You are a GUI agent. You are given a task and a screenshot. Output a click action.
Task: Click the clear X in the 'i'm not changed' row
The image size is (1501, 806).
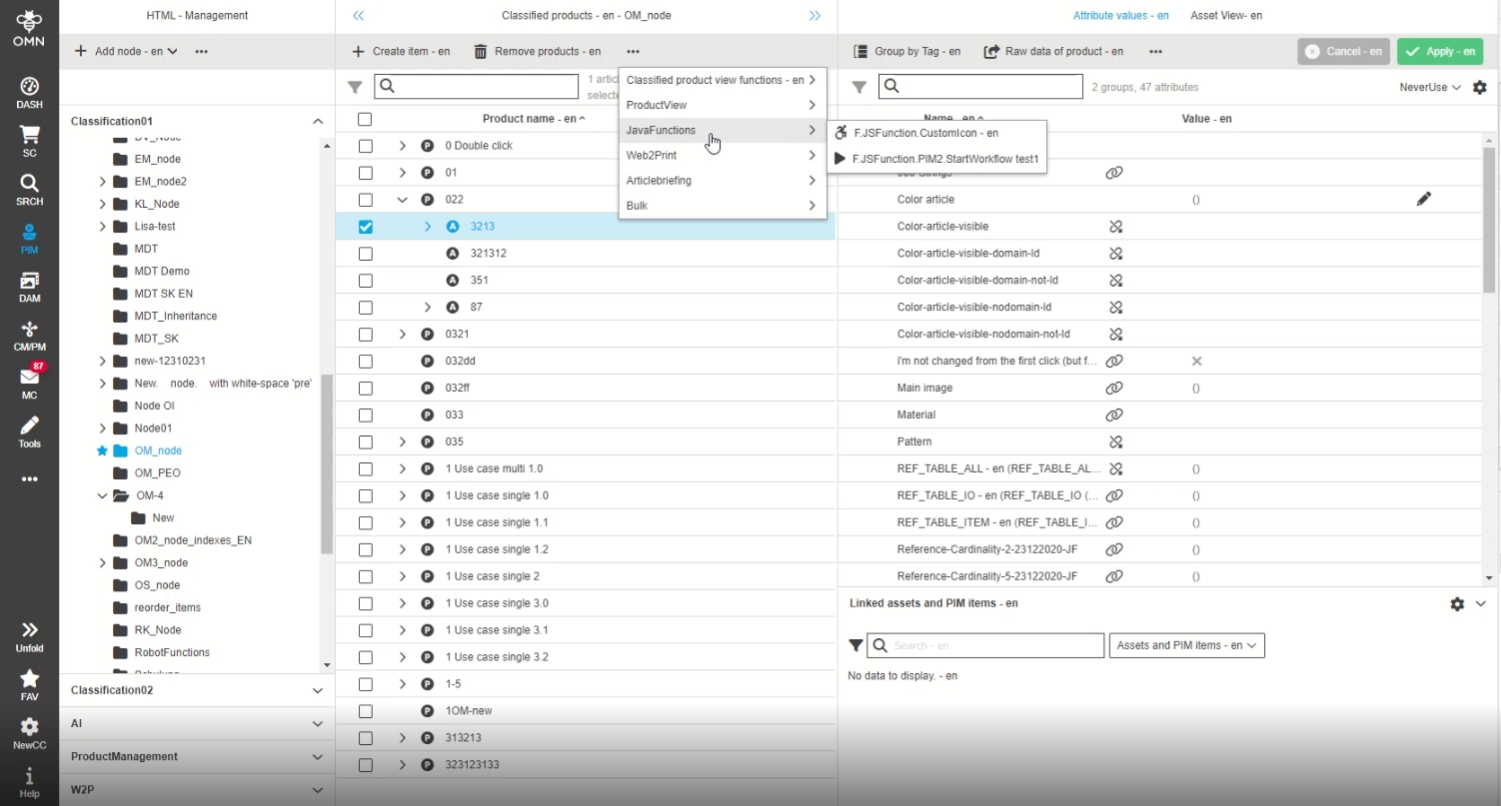tap(1196, 361)
